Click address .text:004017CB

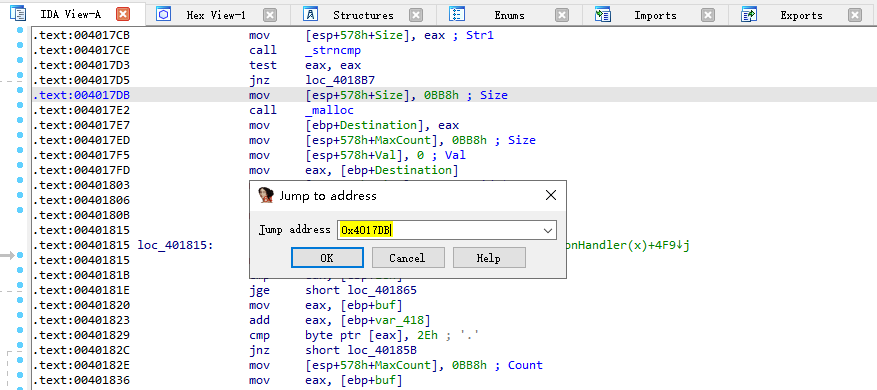point(81,35)
